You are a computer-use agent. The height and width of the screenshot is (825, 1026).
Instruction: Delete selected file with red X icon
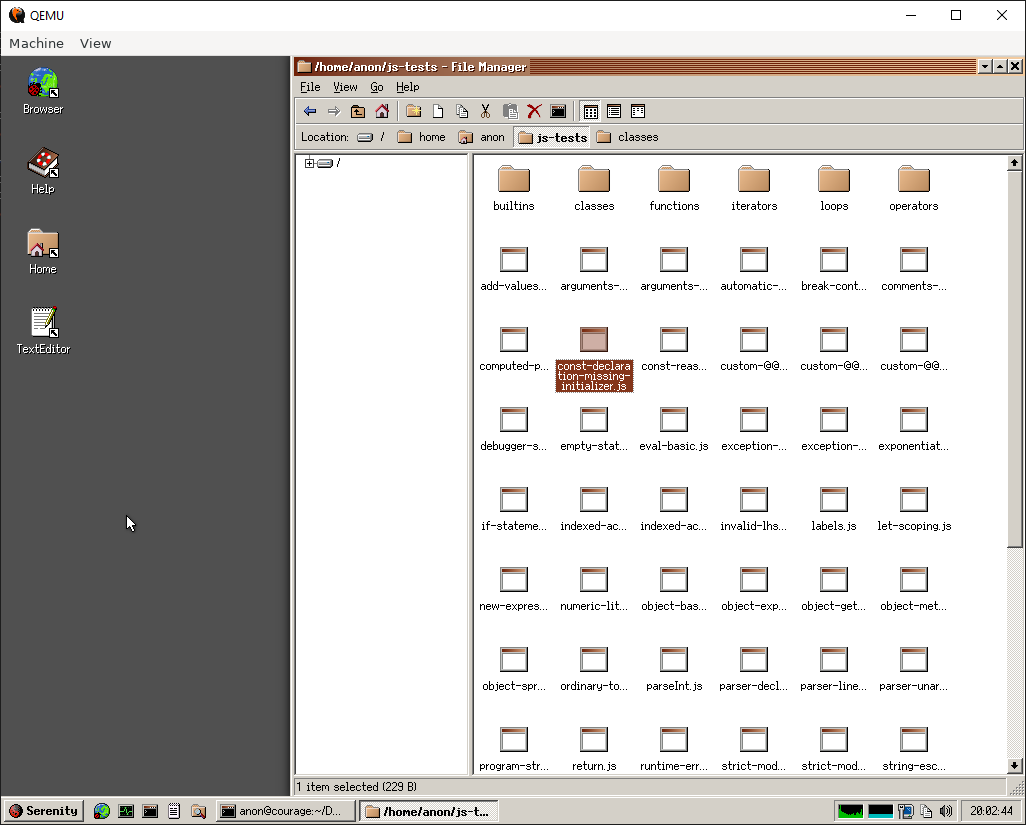534,111
